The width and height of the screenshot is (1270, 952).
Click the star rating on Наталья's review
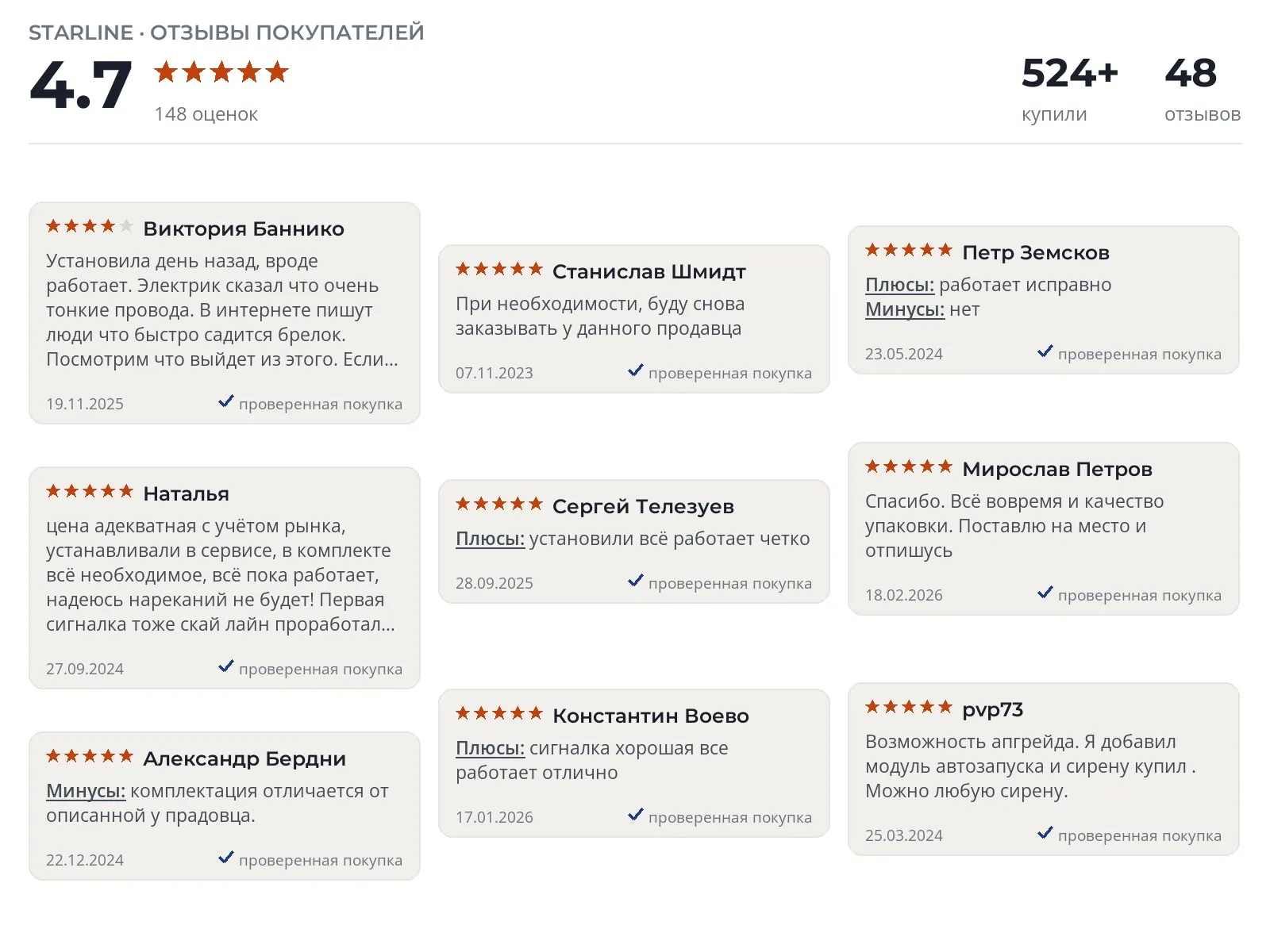tap(90, 491)
